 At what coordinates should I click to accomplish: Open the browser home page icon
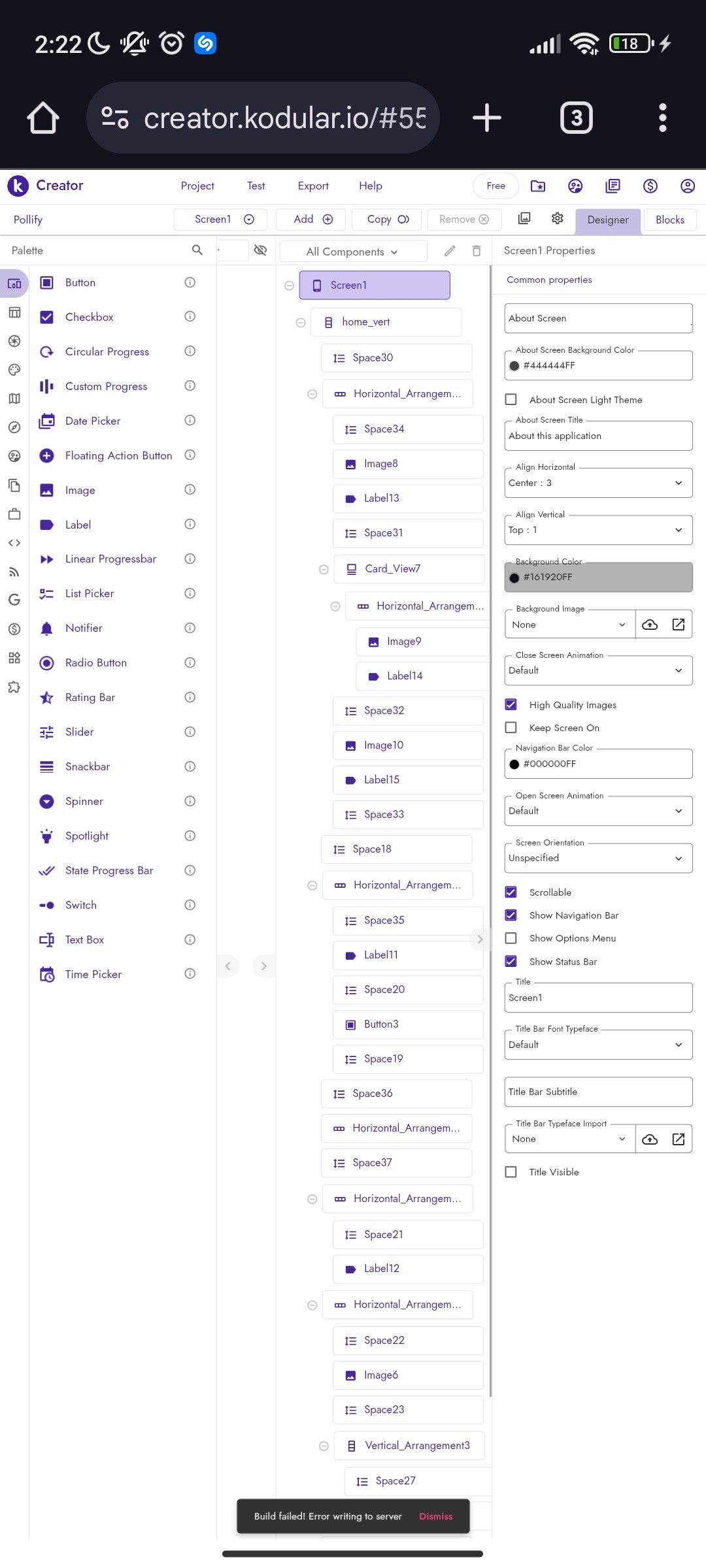[x=43, y=118]
